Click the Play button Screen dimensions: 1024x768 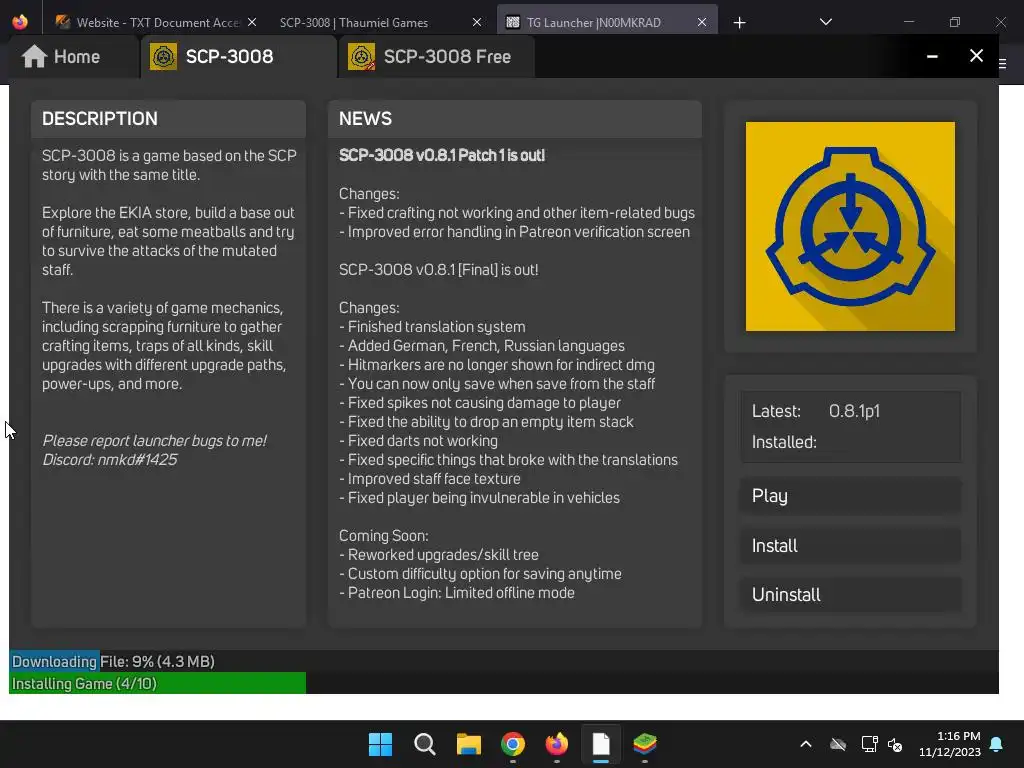coord(850,496)
